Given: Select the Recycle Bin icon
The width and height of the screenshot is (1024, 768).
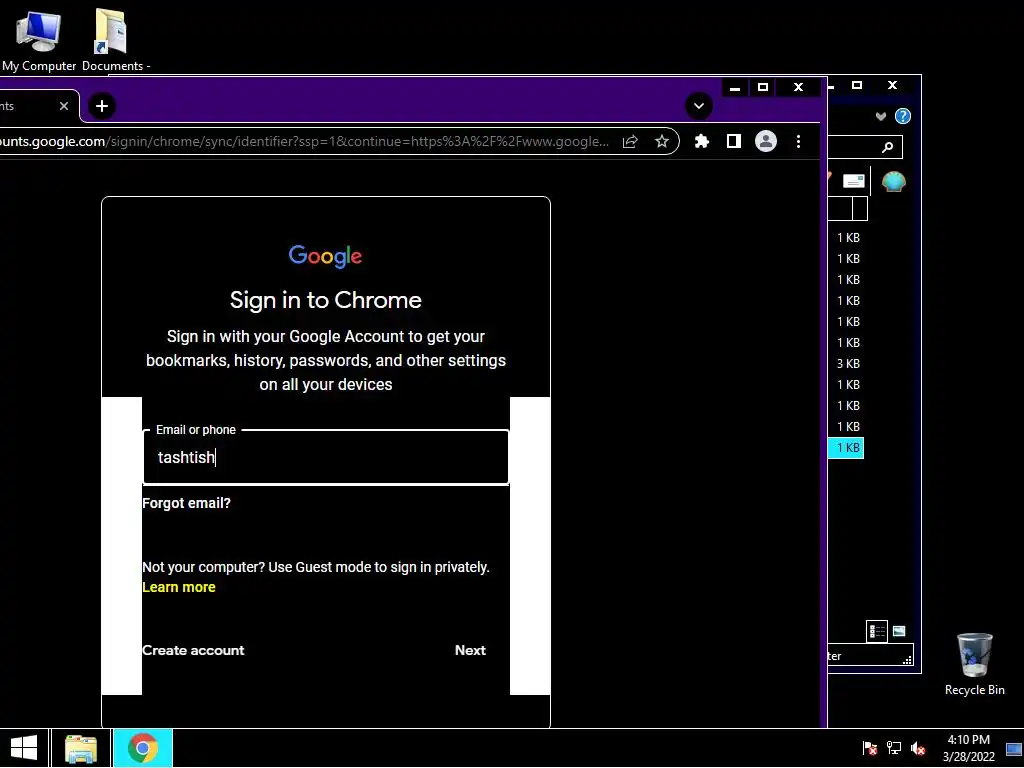Looking at the screenshot, I should coord(974,664).
